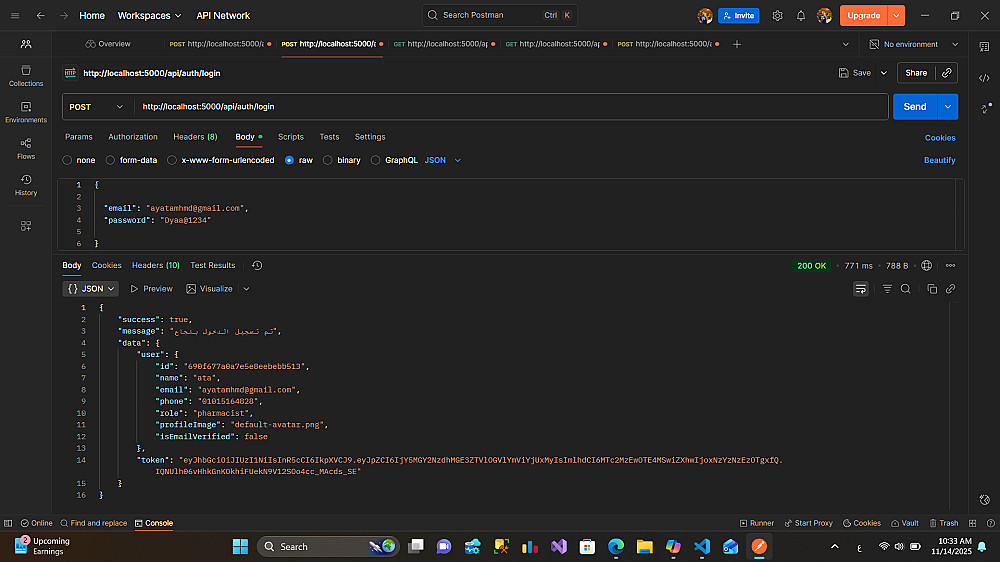The height and width of the screenshot is (562, 1000).
Task: Click the notifications bell icon
Action: click(801, 16)
